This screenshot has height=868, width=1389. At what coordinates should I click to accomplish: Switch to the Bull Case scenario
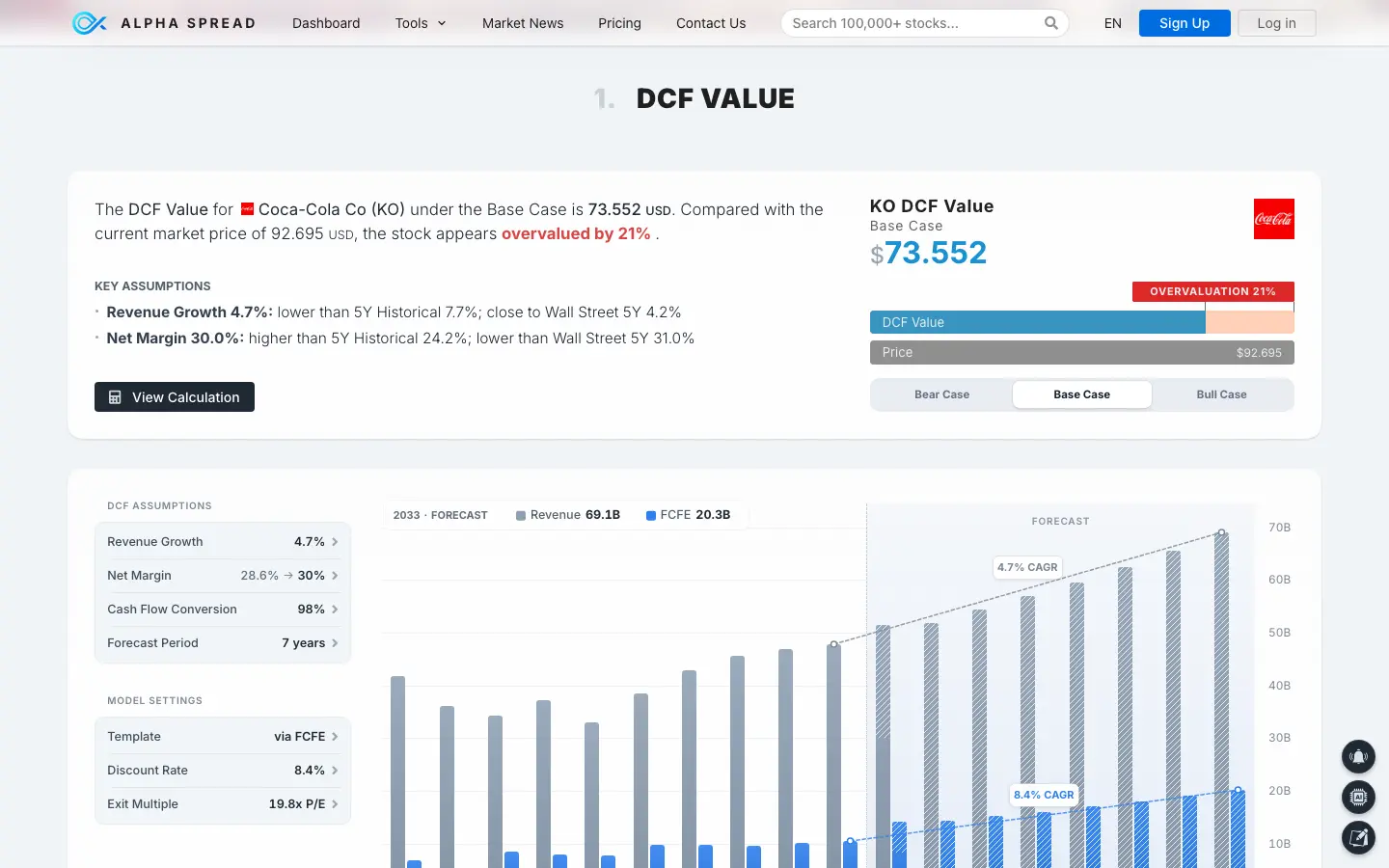(x=1221, y=394)
